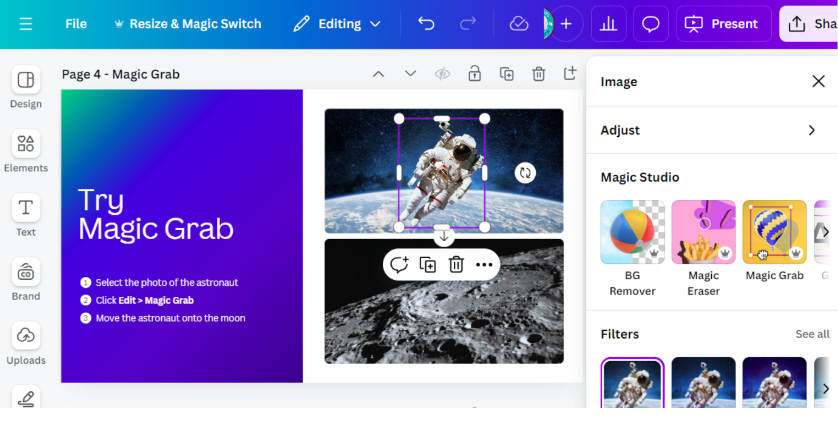Add a collaborator with plus button
The image size is (838, 424).
[x=566, y=24]
